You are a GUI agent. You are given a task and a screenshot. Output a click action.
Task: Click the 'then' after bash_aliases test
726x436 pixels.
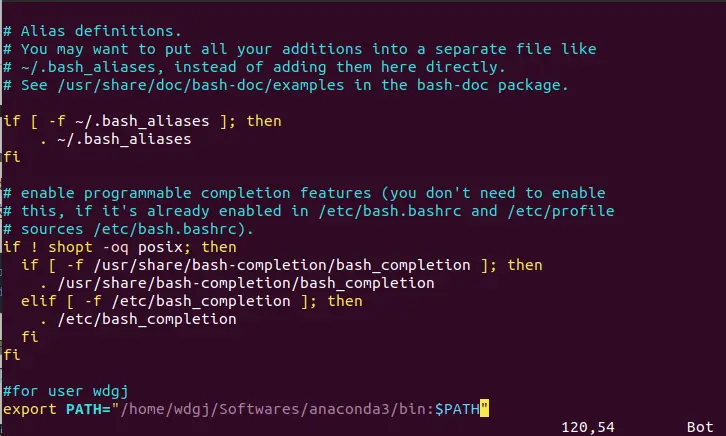pyautogui.click(x=264, y=121)
